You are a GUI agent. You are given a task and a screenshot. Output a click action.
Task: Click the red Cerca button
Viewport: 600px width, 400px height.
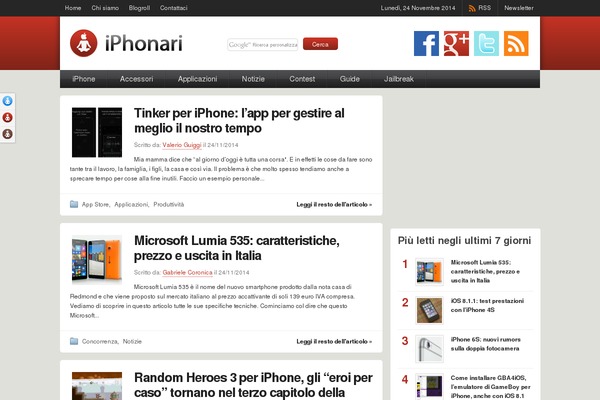pos(320,44)
